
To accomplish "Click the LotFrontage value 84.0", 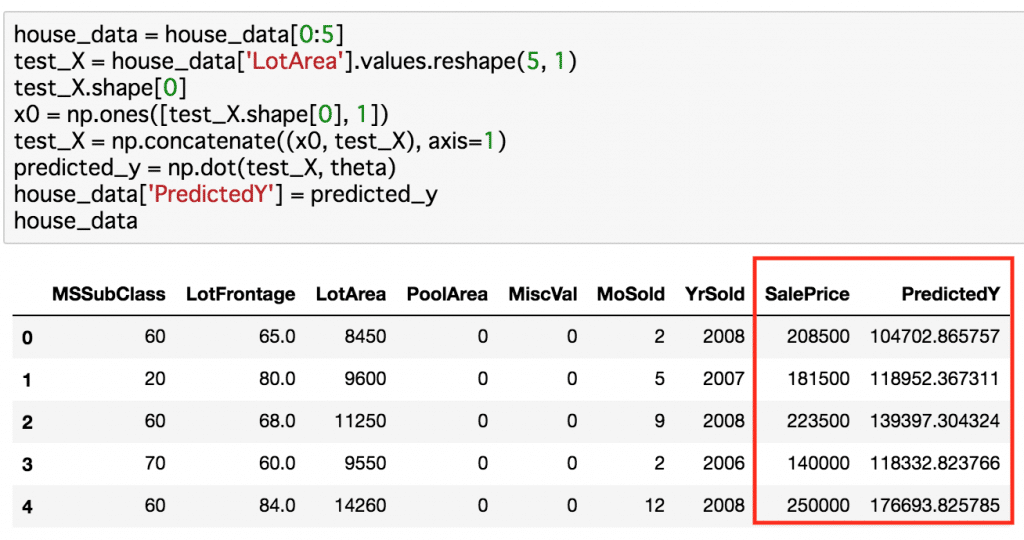I will (x=277, y=505).
